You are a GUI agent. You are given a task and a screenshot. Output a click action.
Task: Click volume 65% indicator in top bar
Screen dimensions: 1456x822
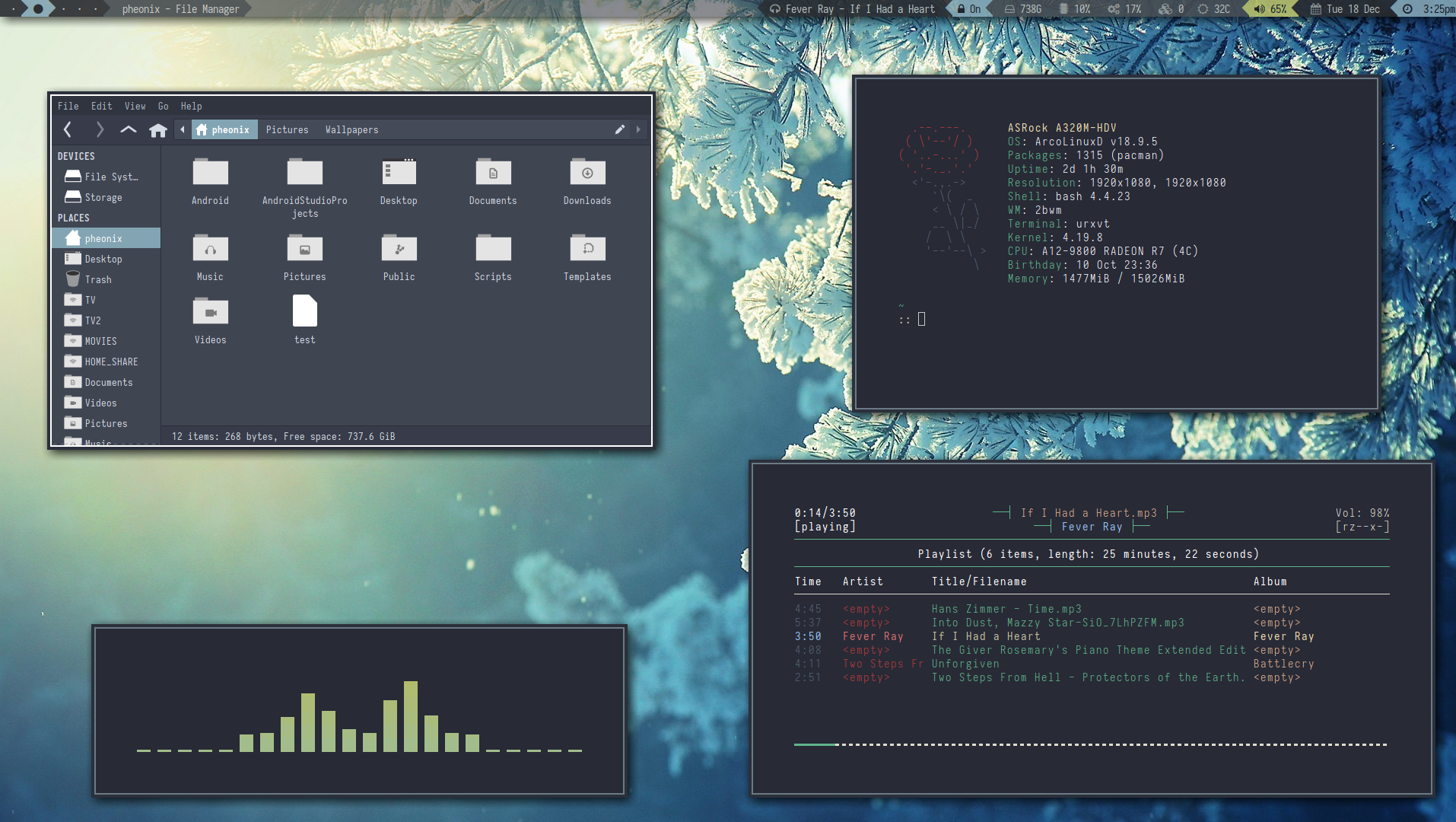(1270, 9)
